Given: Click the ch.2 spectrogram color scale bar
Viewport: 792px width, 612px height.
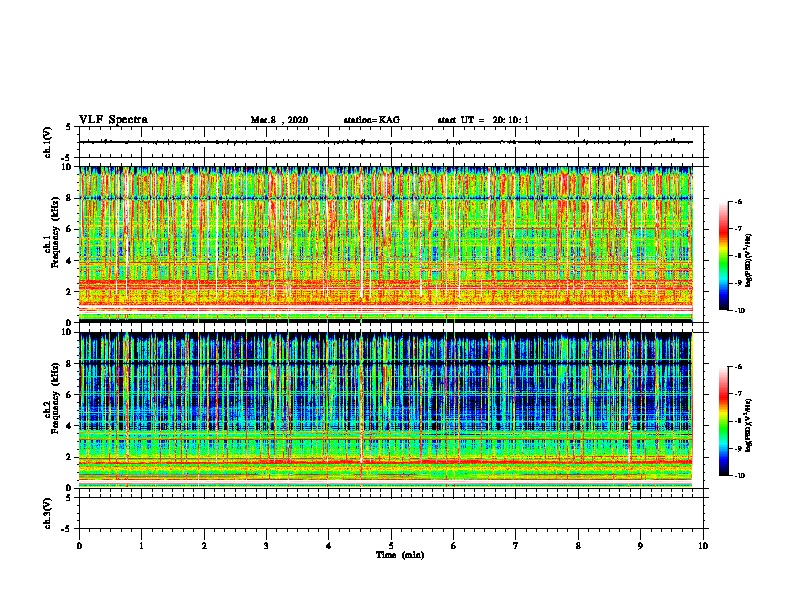Looking at the screenshot, I should [x=723, y=421].
